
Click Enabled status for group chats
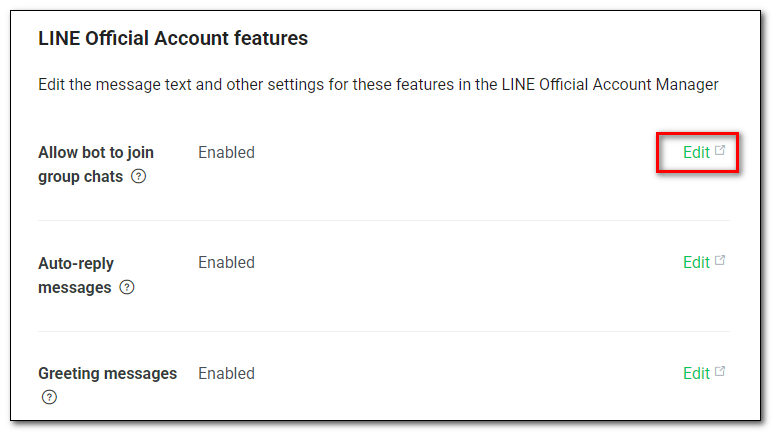pyautogui.click(x=226, y=152)
